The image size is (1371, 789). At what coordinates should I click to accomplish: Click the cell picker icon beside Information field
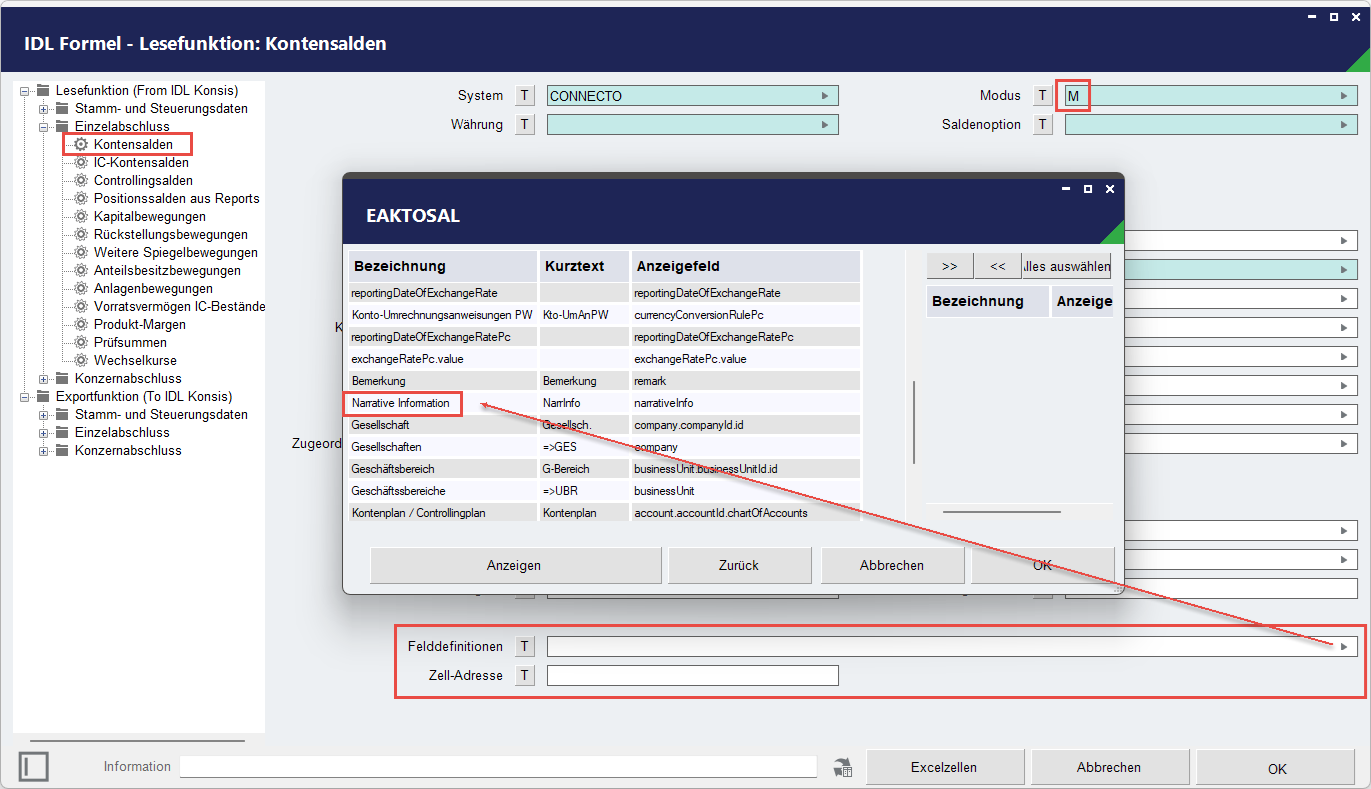pyautogui.click(x=843, y=767)
